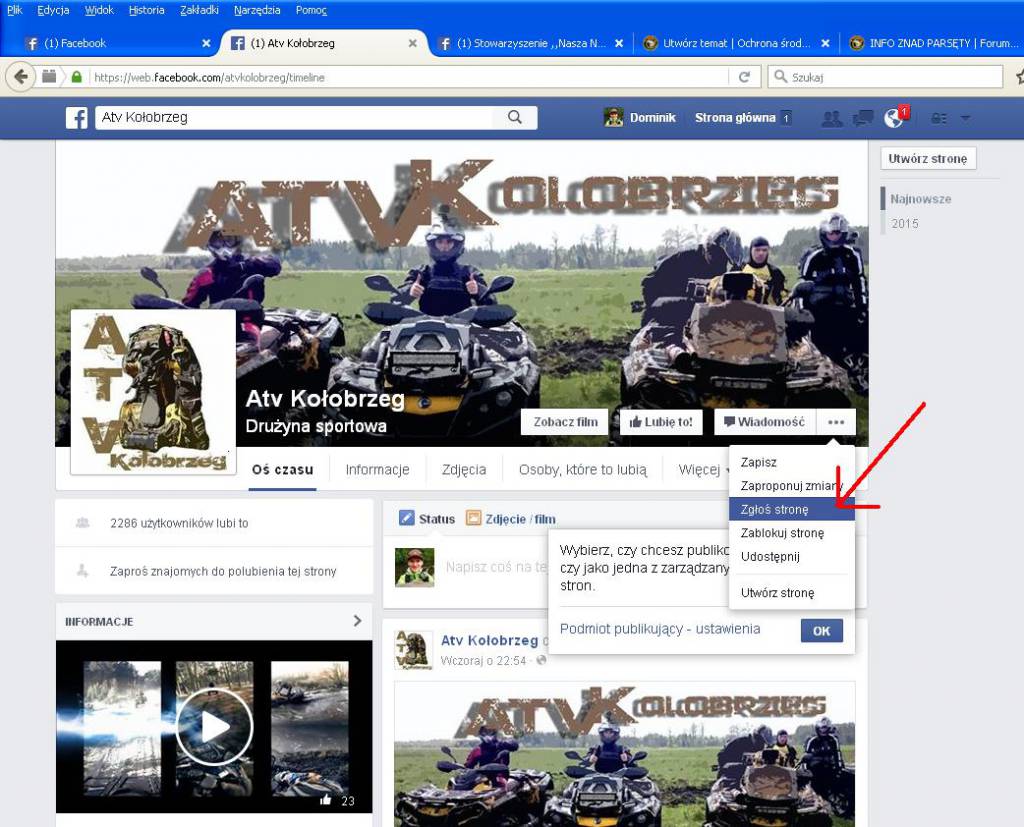Open the Informacje page tab
Image resolution: width=1024 pixels, height=827 pixels.
pos(377,470)
